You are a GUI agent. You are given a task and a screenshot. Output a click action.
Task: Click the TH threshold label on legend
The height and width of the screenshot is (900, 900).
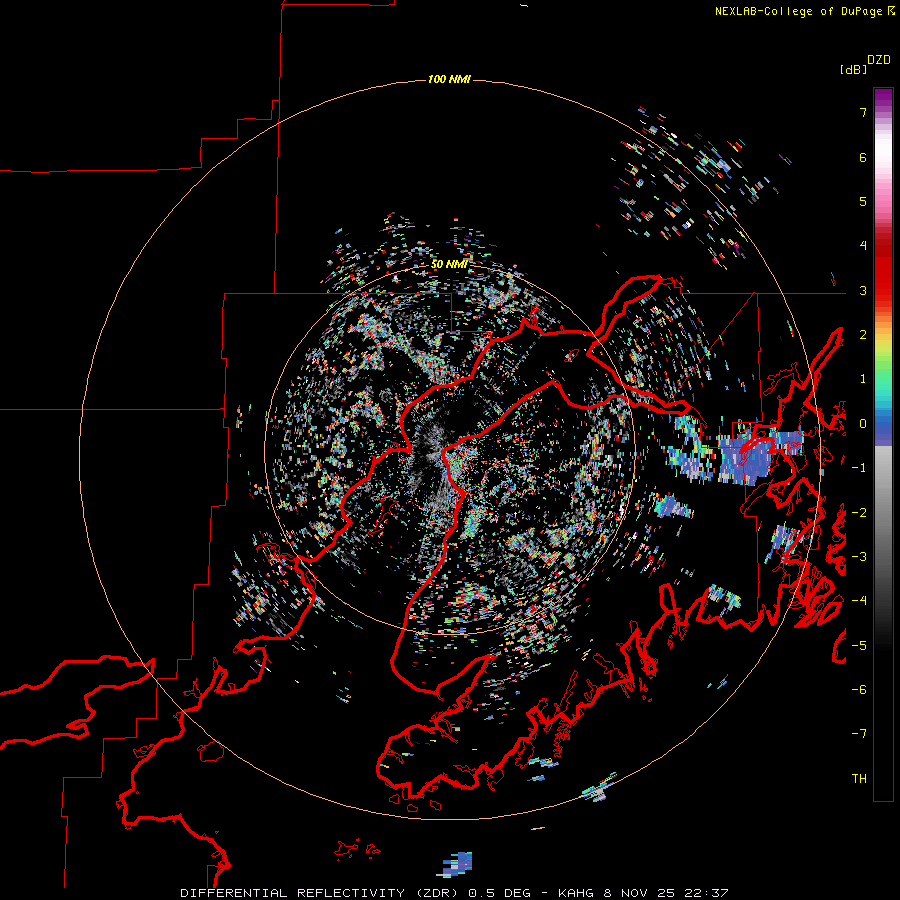coord(859,779)
